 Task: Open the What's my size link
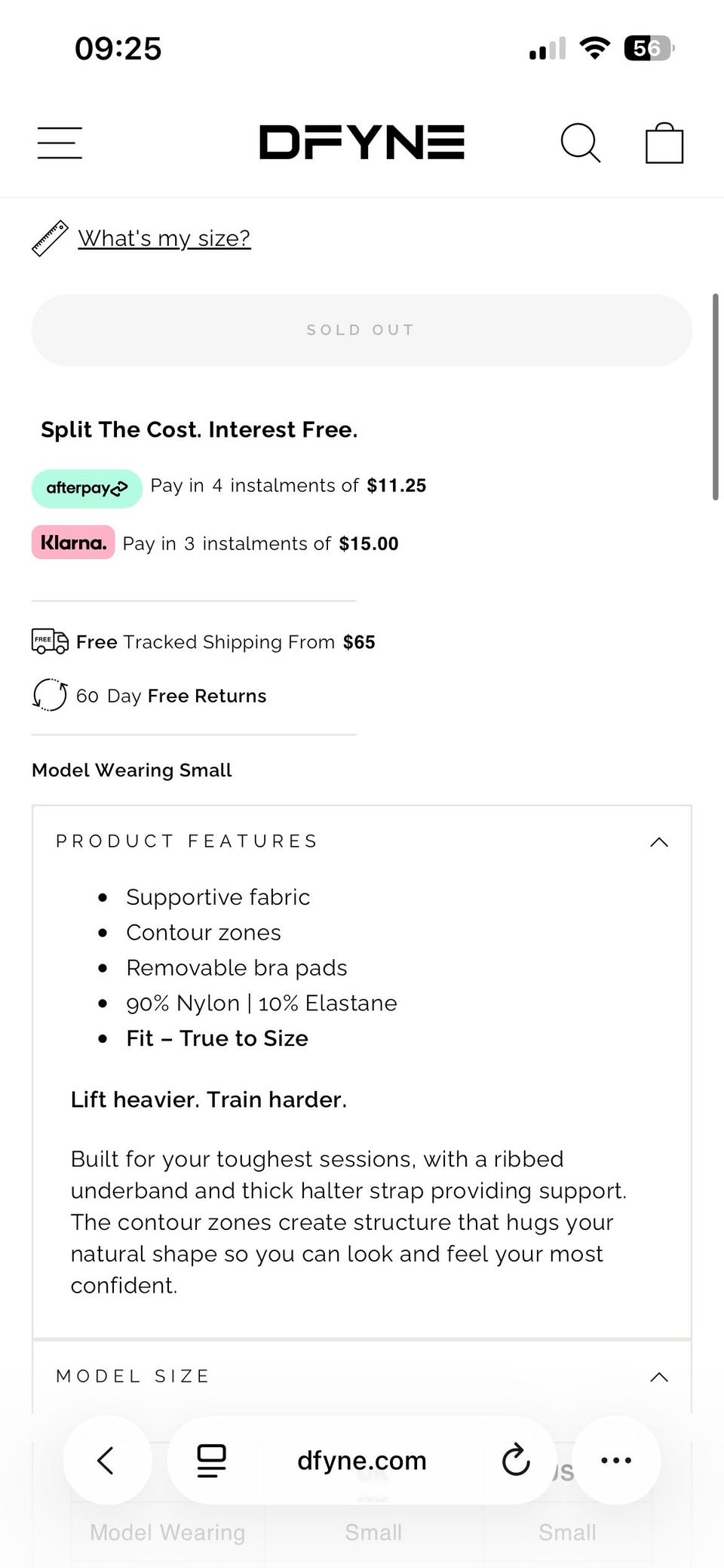(x=164, y=238)
